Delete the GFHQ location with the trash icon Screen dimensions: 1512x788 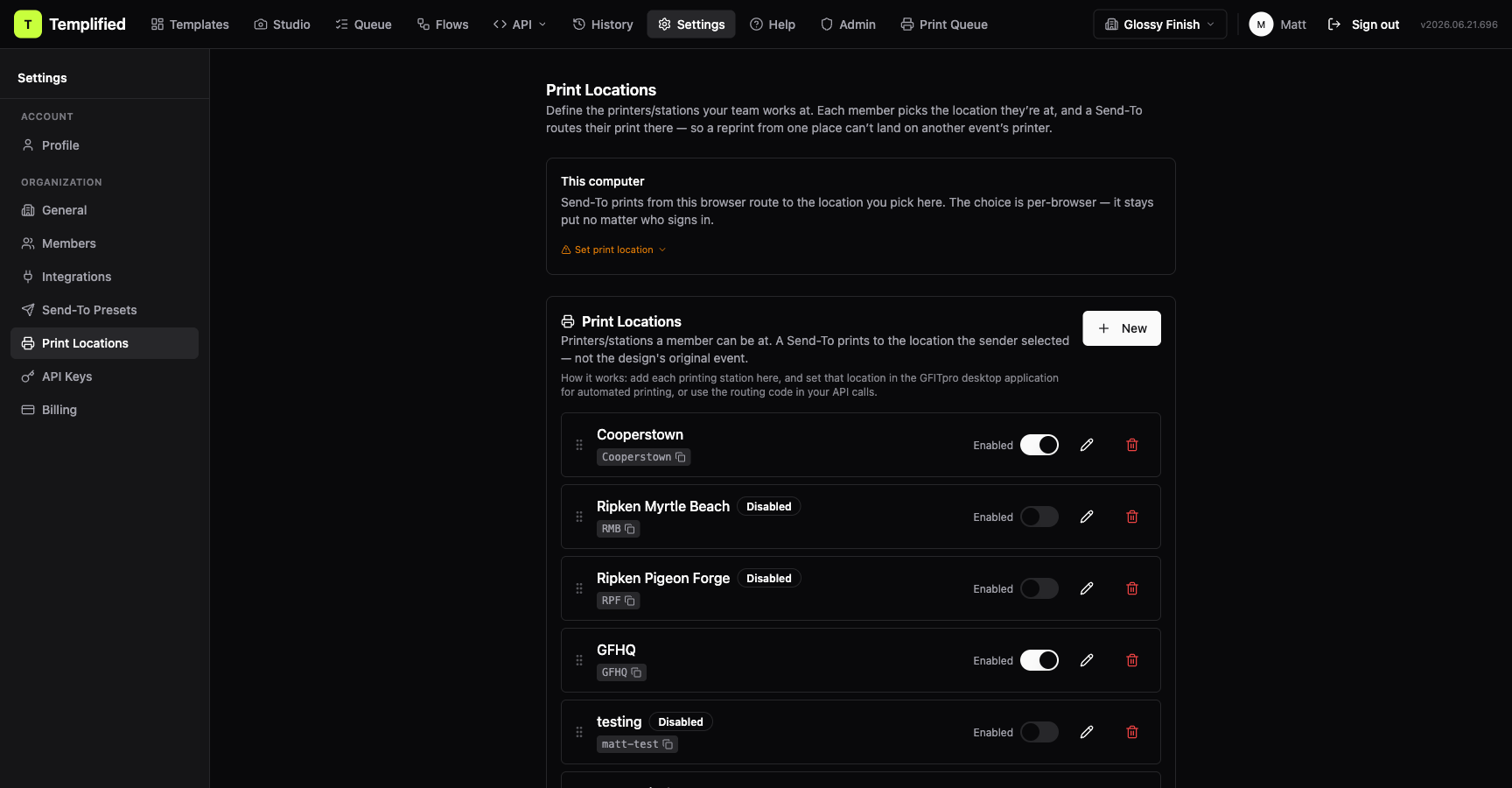click(x=1132, y=660)
